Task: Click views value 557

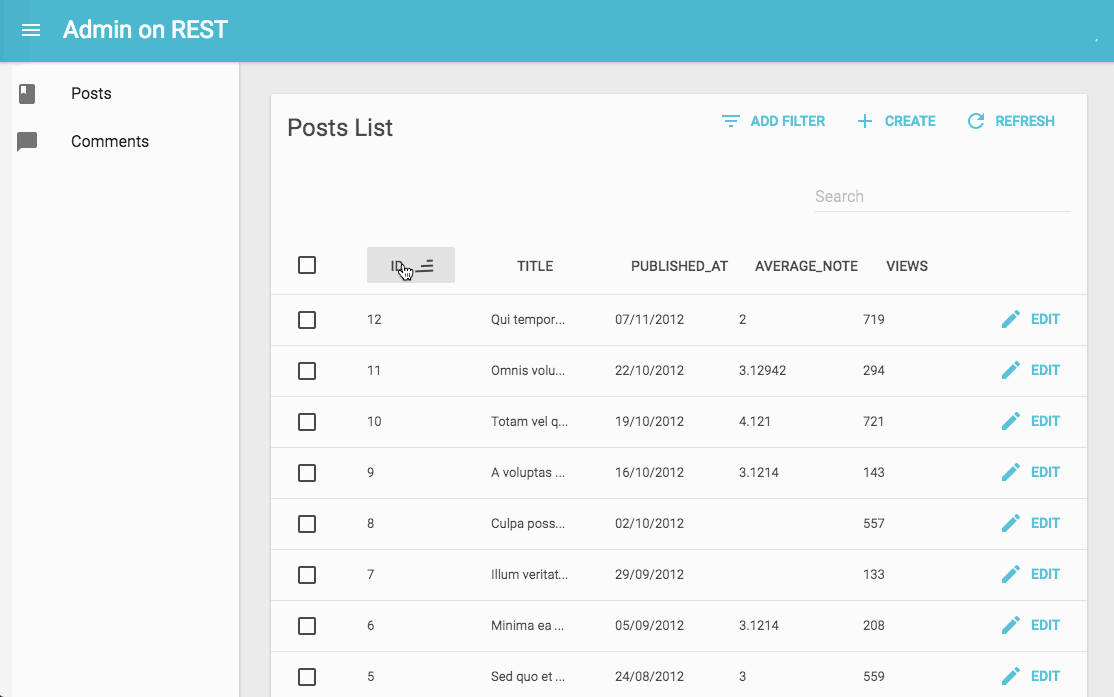Action: tap(874, 524)
